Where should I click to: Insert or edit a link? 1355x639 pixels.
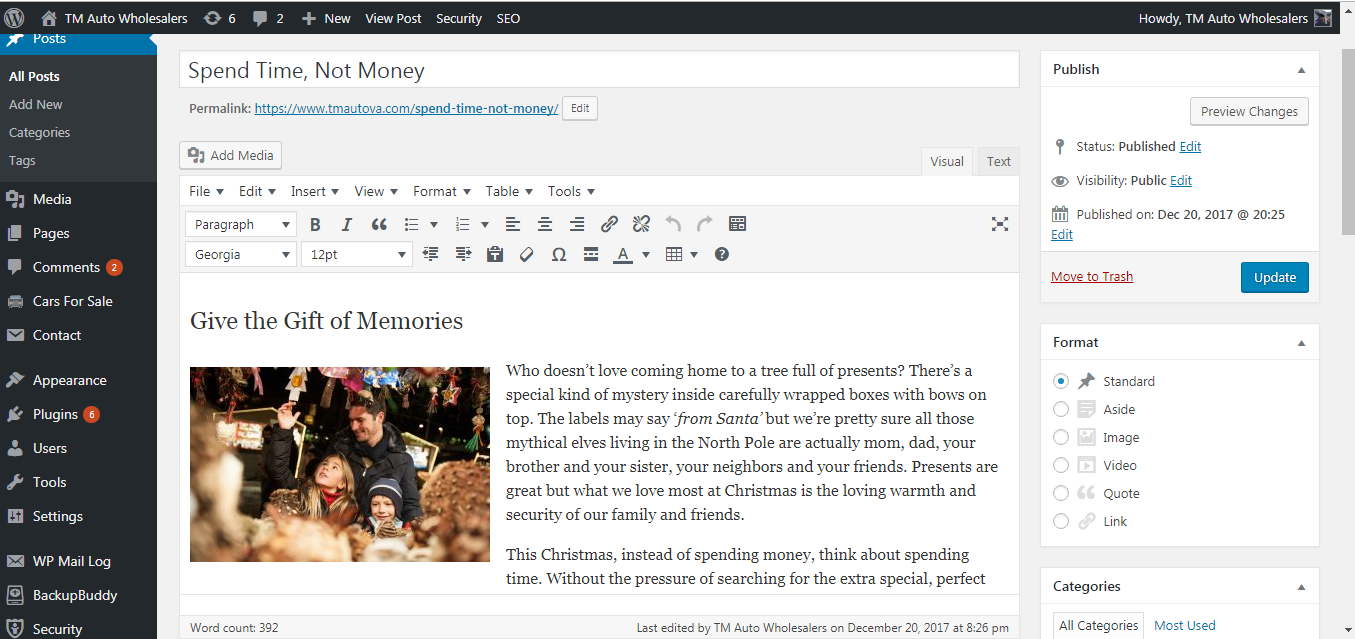pos(609,224)
